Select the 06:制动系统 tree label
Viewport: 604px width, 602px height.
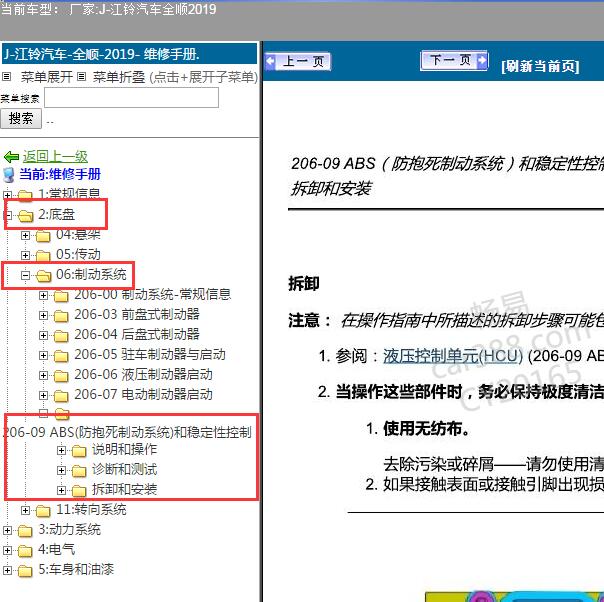click(x=91, y=275)
